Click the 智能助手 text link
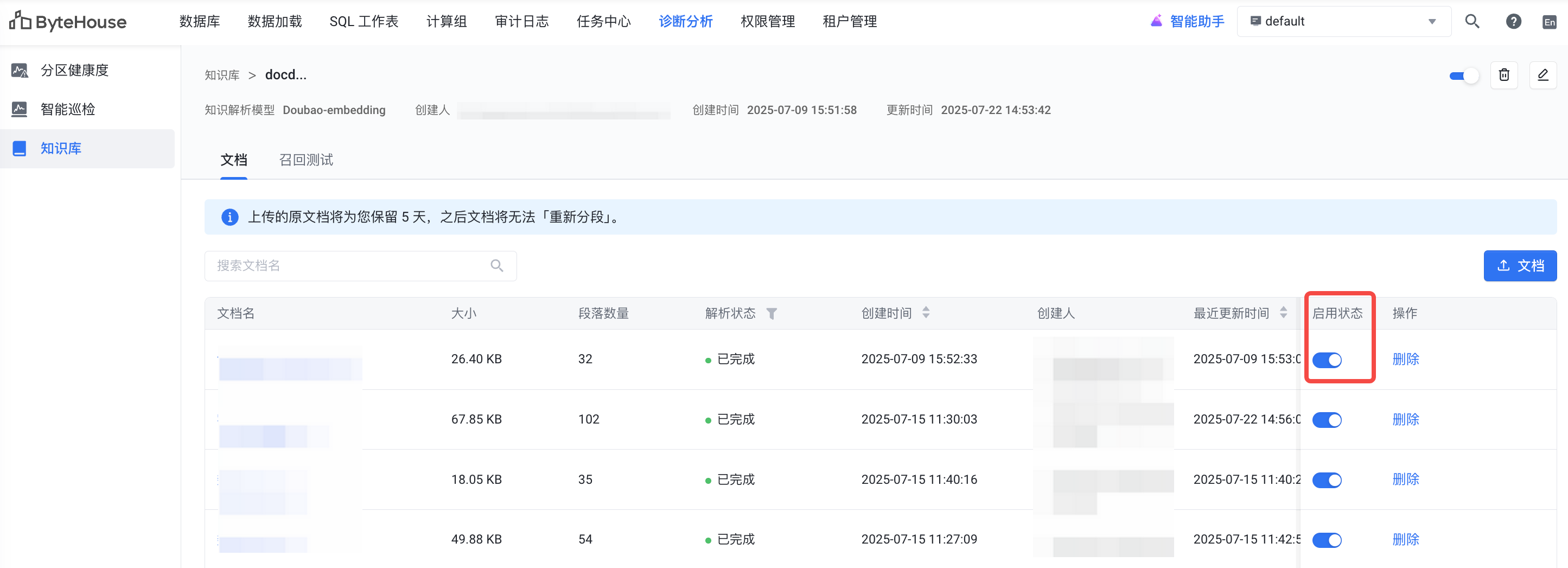This screenshot has width=1568, height=568. [1197, 21]
